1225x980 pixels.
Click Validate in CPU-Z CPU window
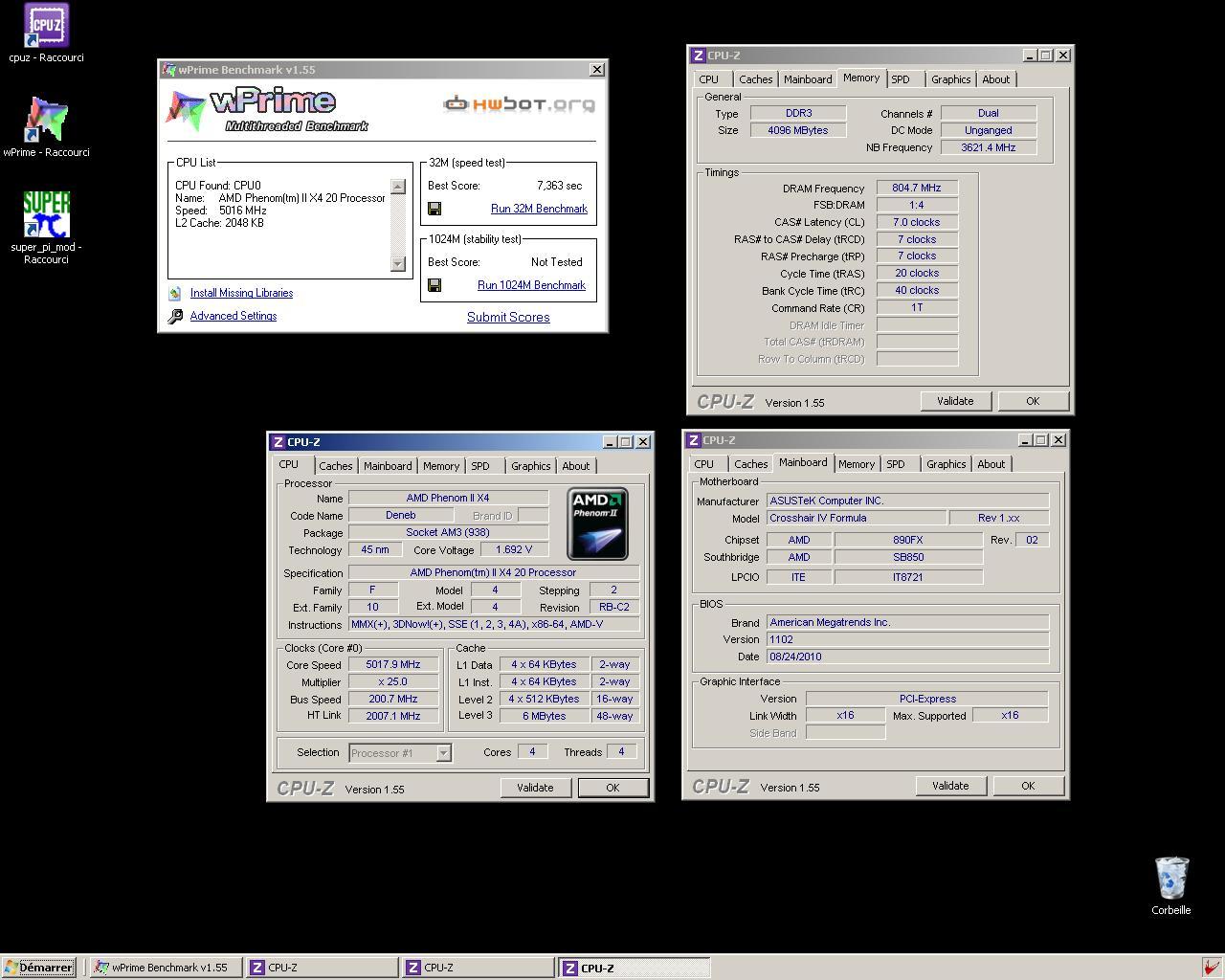(535, 788)
